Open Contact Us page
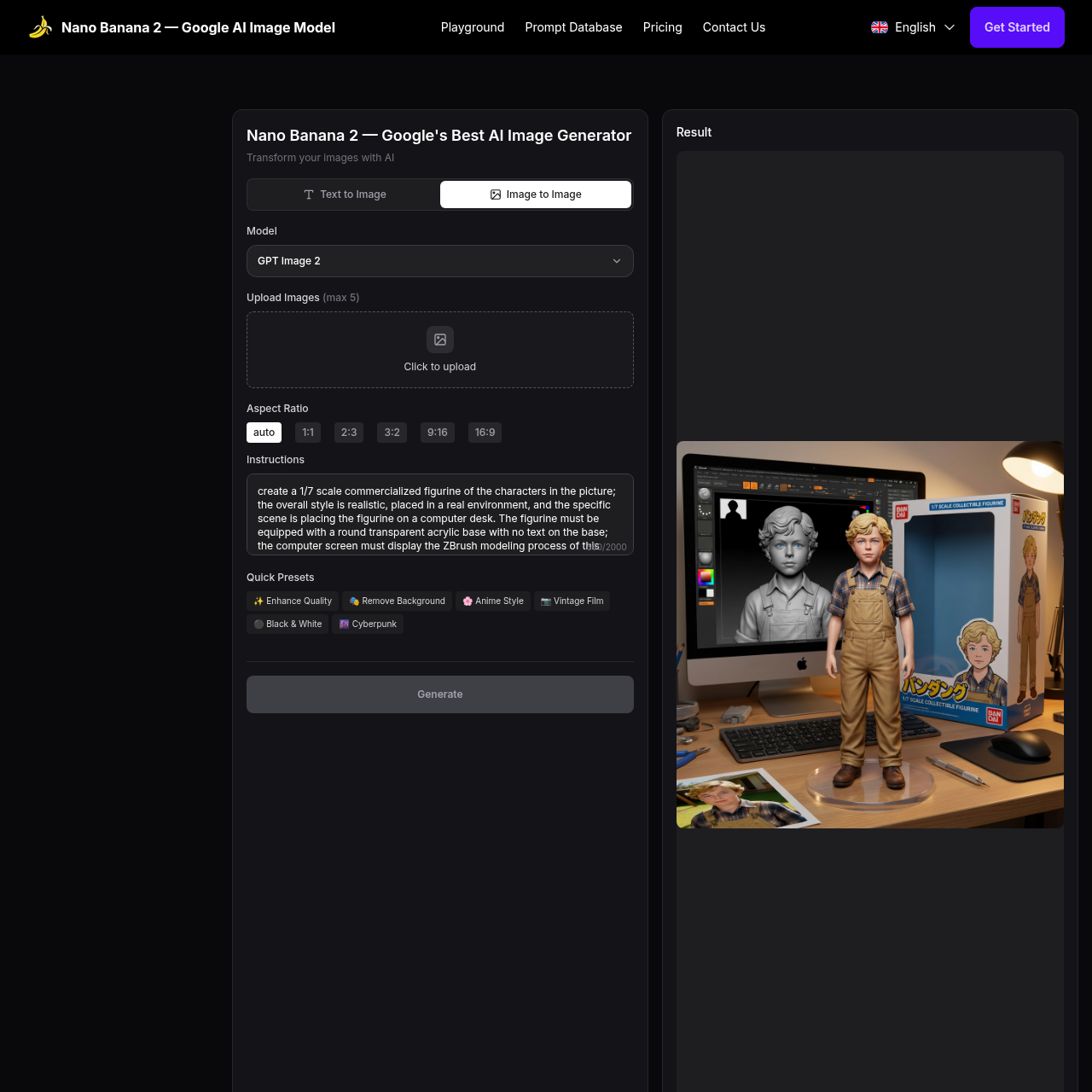The height and width of the screenshot is (1092, 1092). tap(734, 27)
